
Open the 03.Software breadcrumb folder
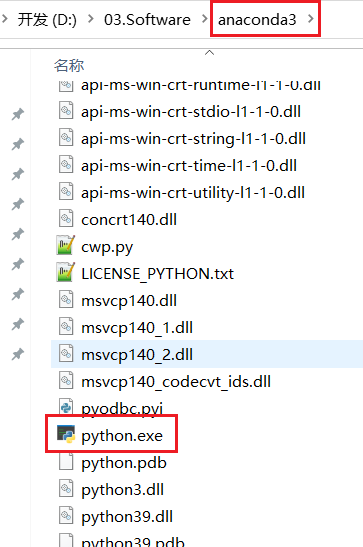(x=147, y=20)
